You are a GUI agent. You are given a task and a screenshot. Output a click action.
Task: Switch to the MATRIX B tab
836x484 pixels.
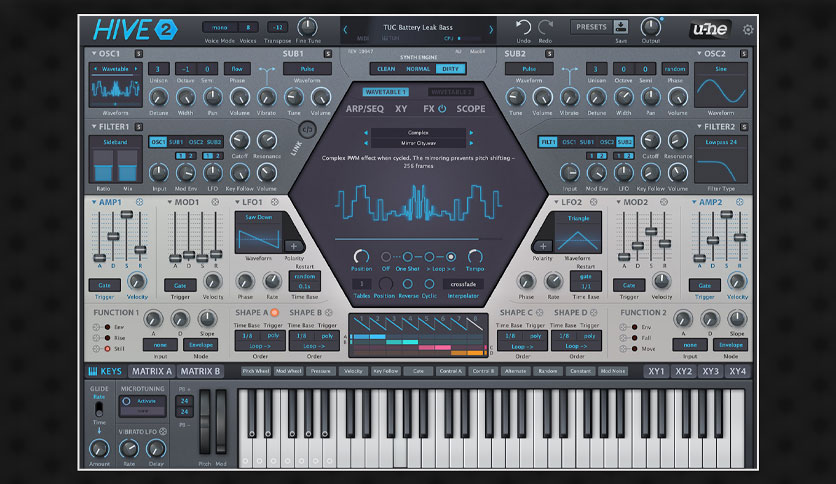click(x=200, y=372)
